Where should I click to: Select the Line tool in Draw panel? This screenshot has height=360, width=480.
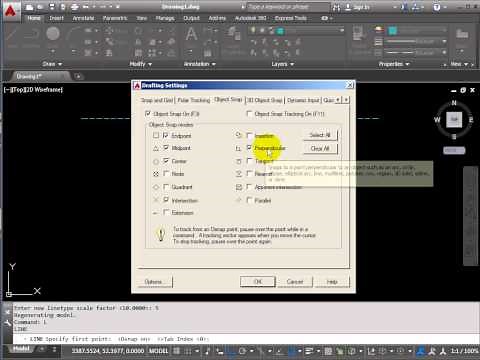point(11,34)
